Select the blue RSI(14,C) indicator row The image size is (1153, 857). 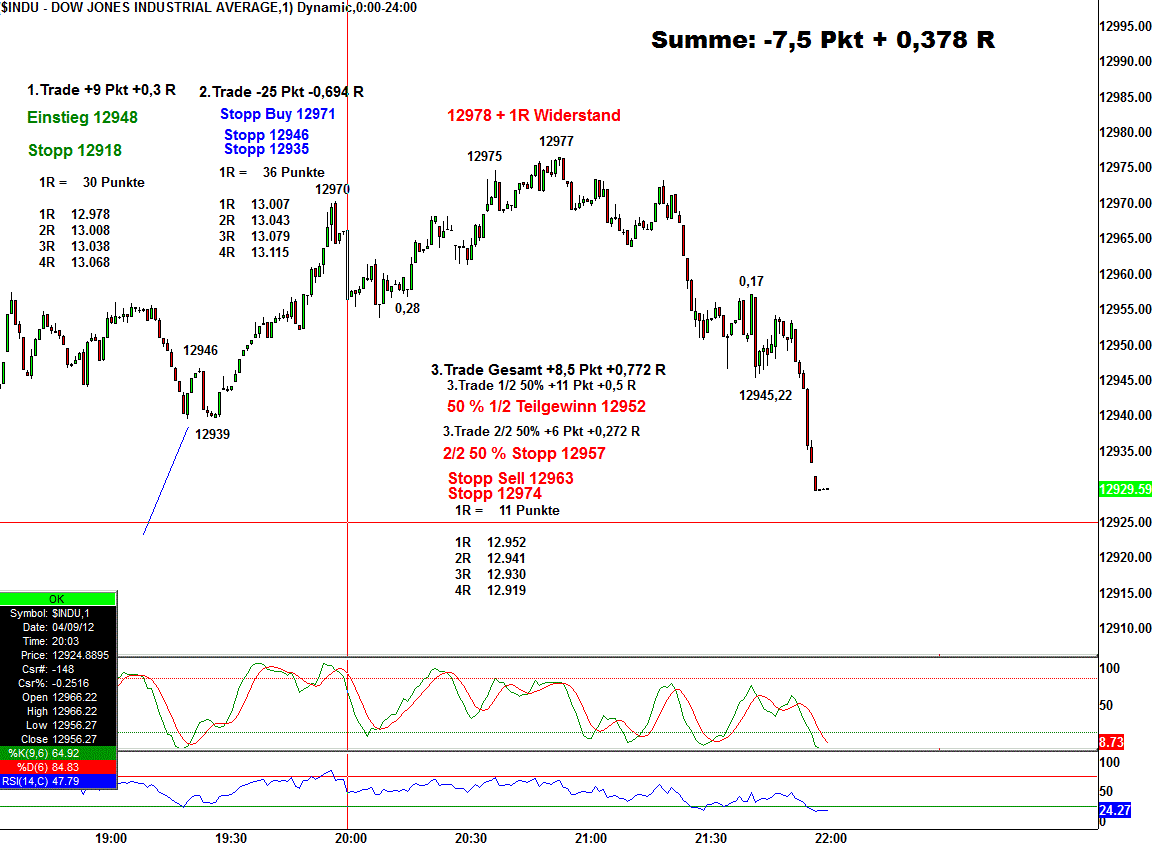click(x=58, y=781)
